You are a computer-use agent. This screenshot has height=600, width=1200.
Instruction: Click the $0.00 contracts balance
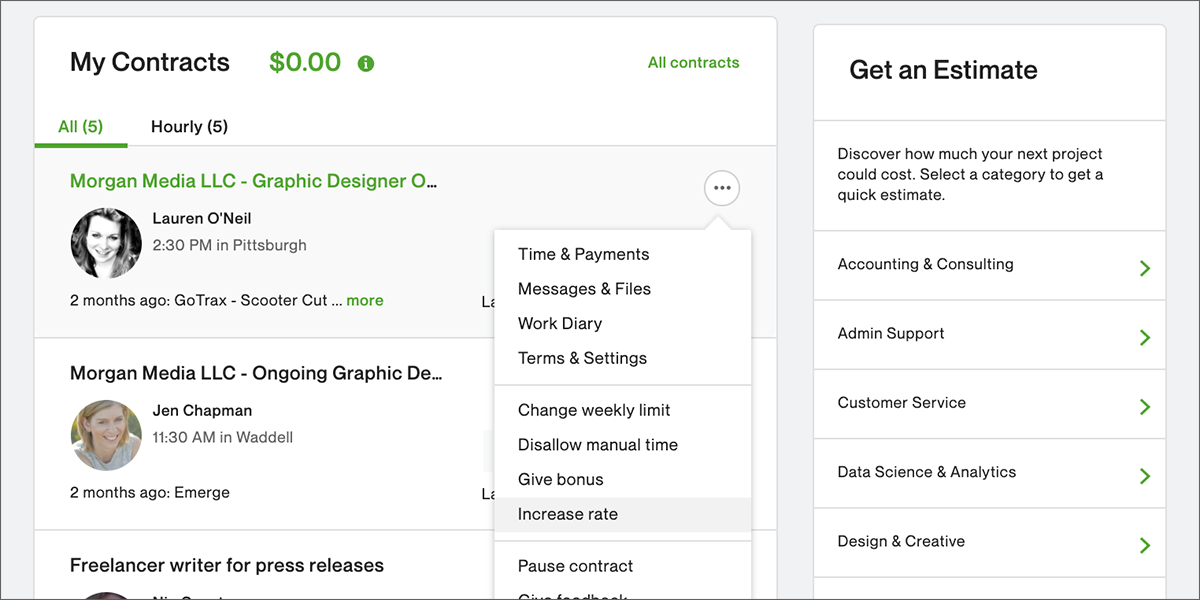305,62
